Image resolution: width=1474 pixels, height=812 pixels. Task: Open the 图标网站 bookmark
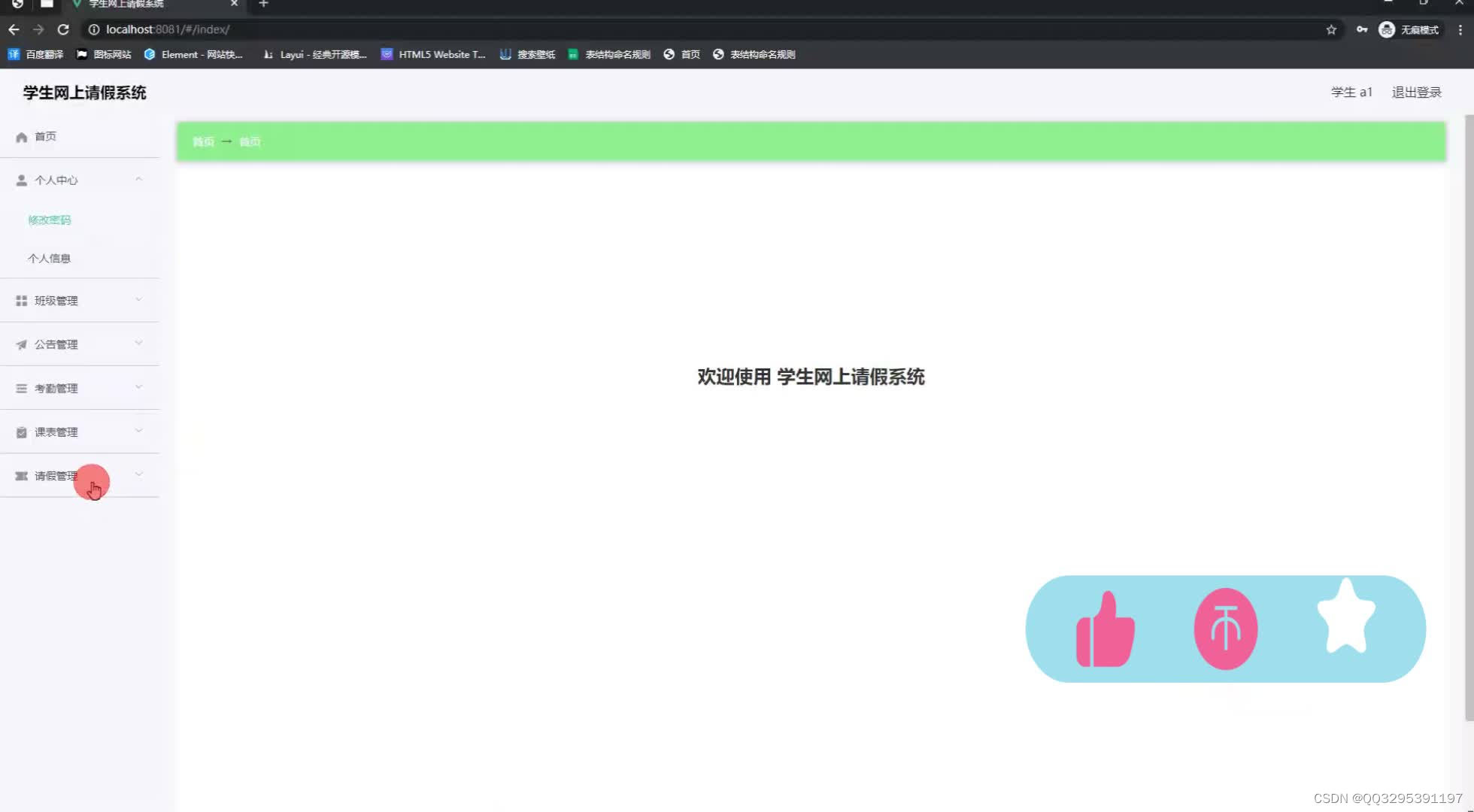104,54
